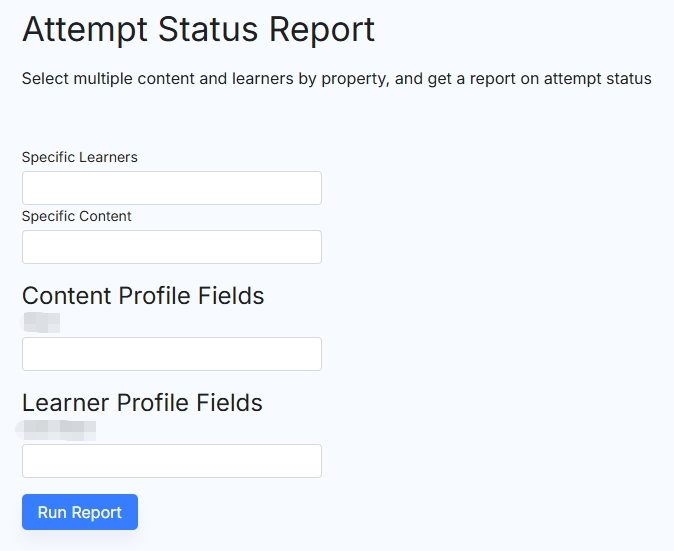Click the Specific Learners label

pos(80,157)
